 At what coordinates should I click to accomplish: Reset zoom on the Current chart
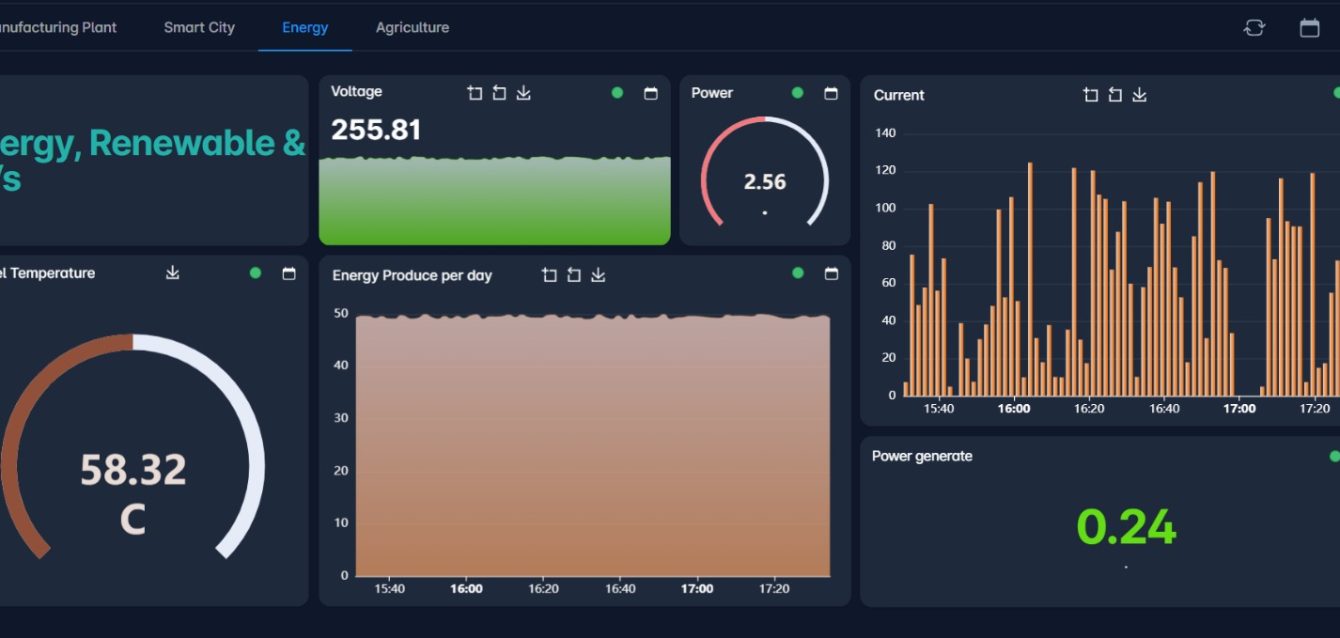pyautogui.click(x=1115, y=95)
